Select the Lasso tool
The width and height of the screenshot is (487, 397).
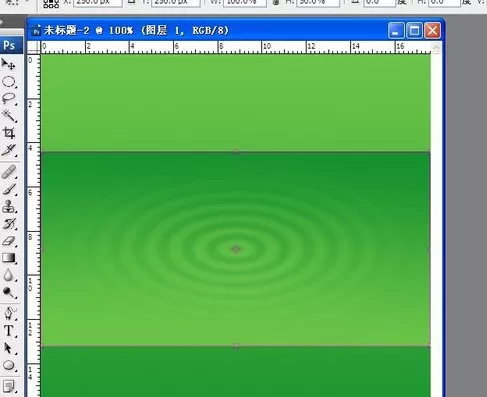click(9, 99)
